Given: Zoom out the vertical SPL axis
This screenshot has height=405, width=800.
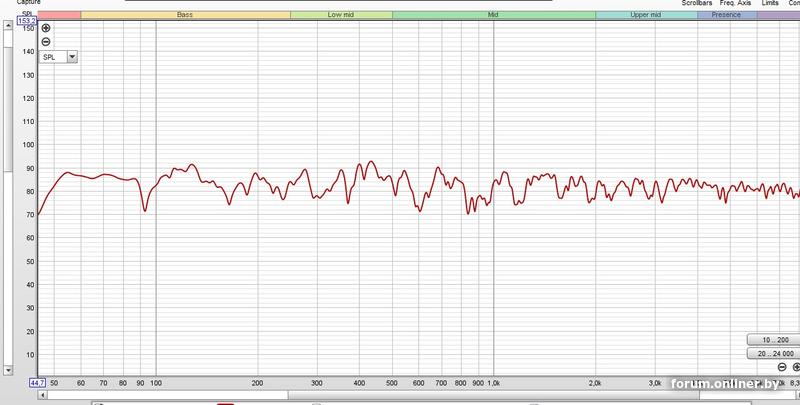Looking at the screenshot, I should (x=46, y=42).
